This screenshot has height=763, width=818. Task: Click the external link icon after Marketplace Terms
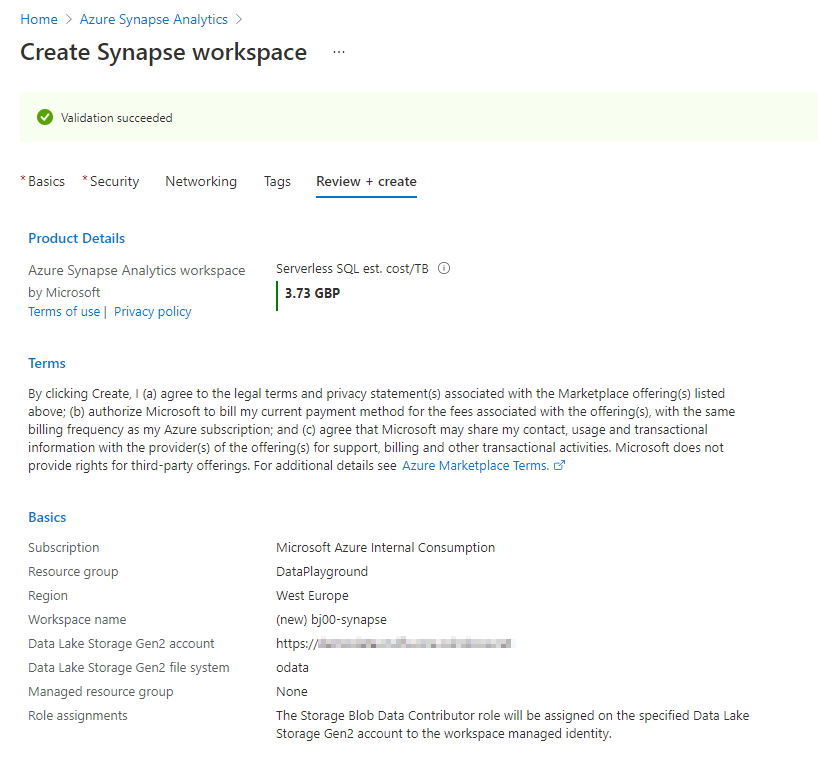point(560,466)
